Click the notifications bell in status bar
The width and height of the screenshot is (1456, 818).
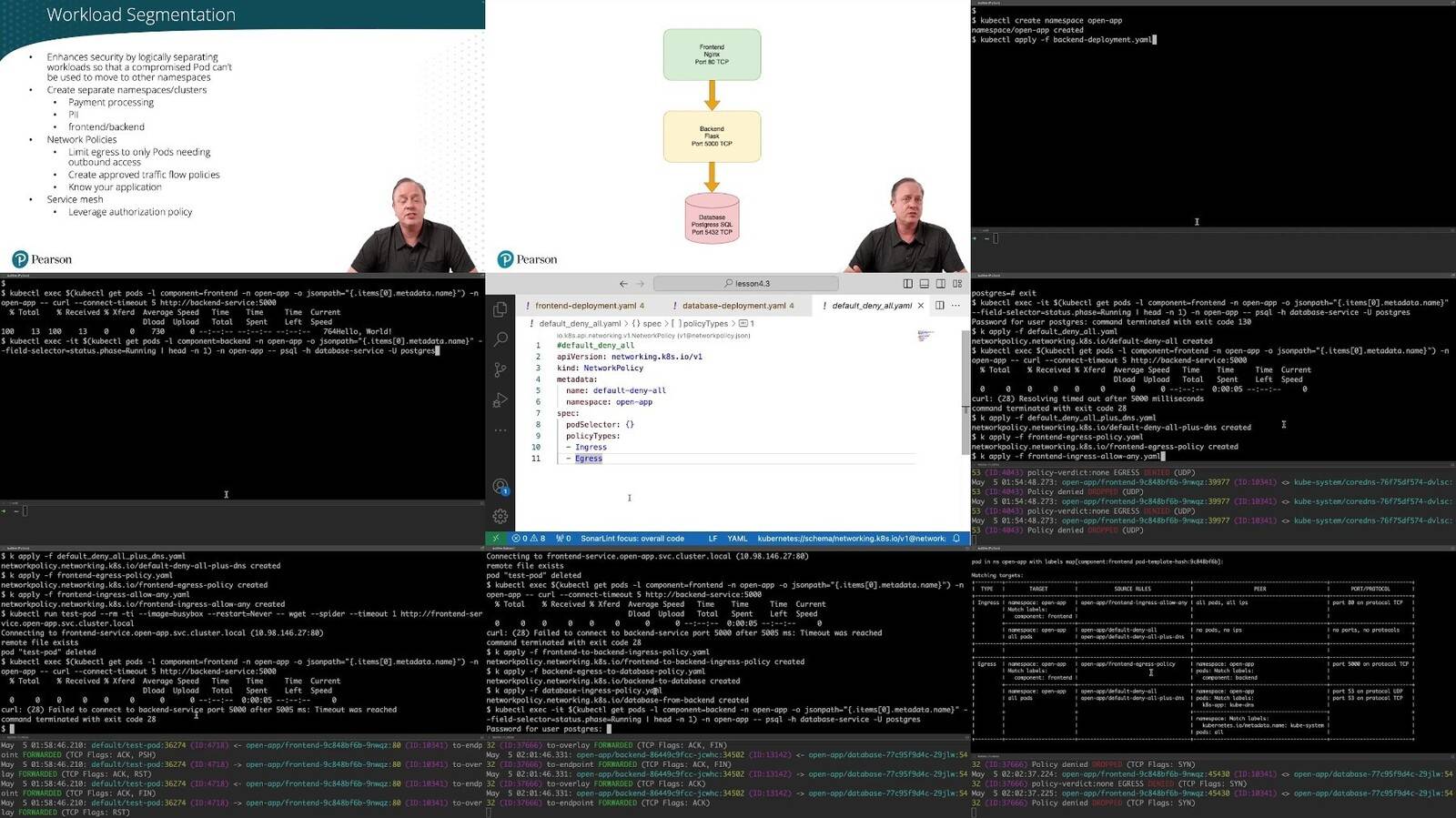pyautogui.click(x=956, y=539)
